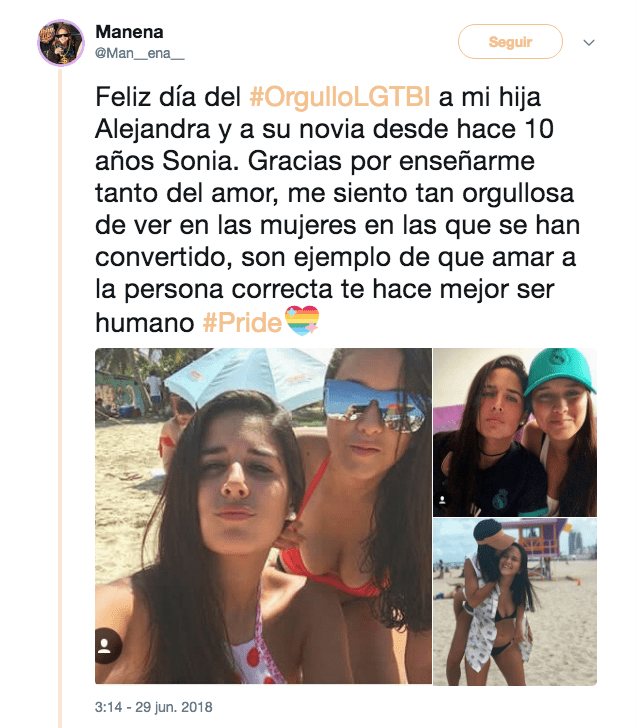Open the beach photo with the lifeguard tower

click(x=515, y=602)
